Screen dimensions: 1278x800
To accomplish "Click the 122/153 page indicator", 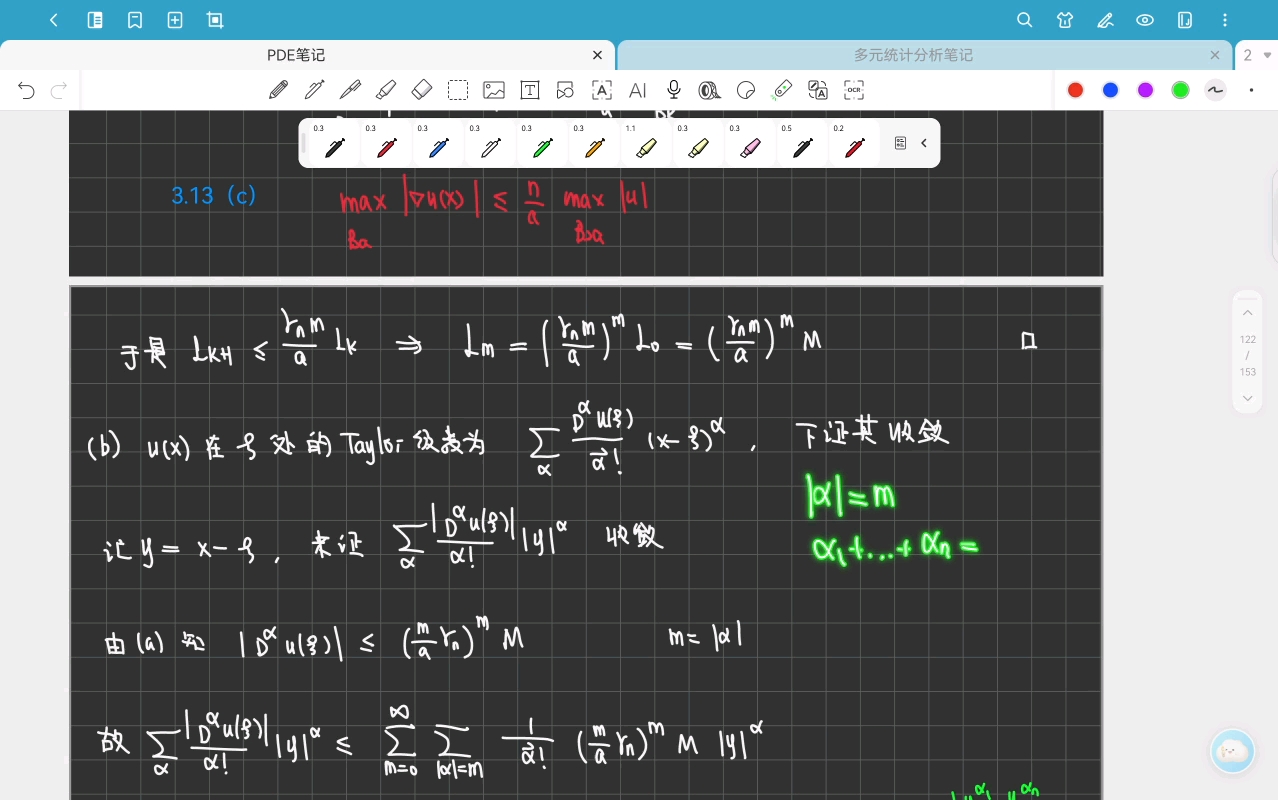I will pyautogui.click(x=1248, y=355).
